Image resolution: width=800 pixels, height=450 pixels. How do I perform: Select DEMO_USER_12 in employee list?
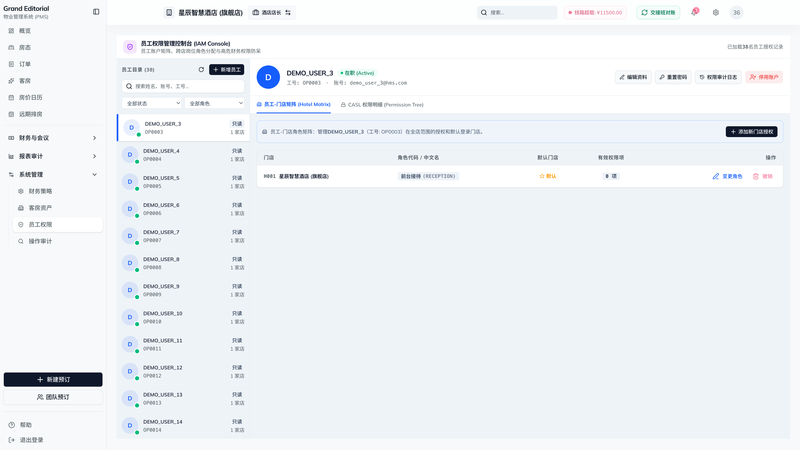pos(183,371)
